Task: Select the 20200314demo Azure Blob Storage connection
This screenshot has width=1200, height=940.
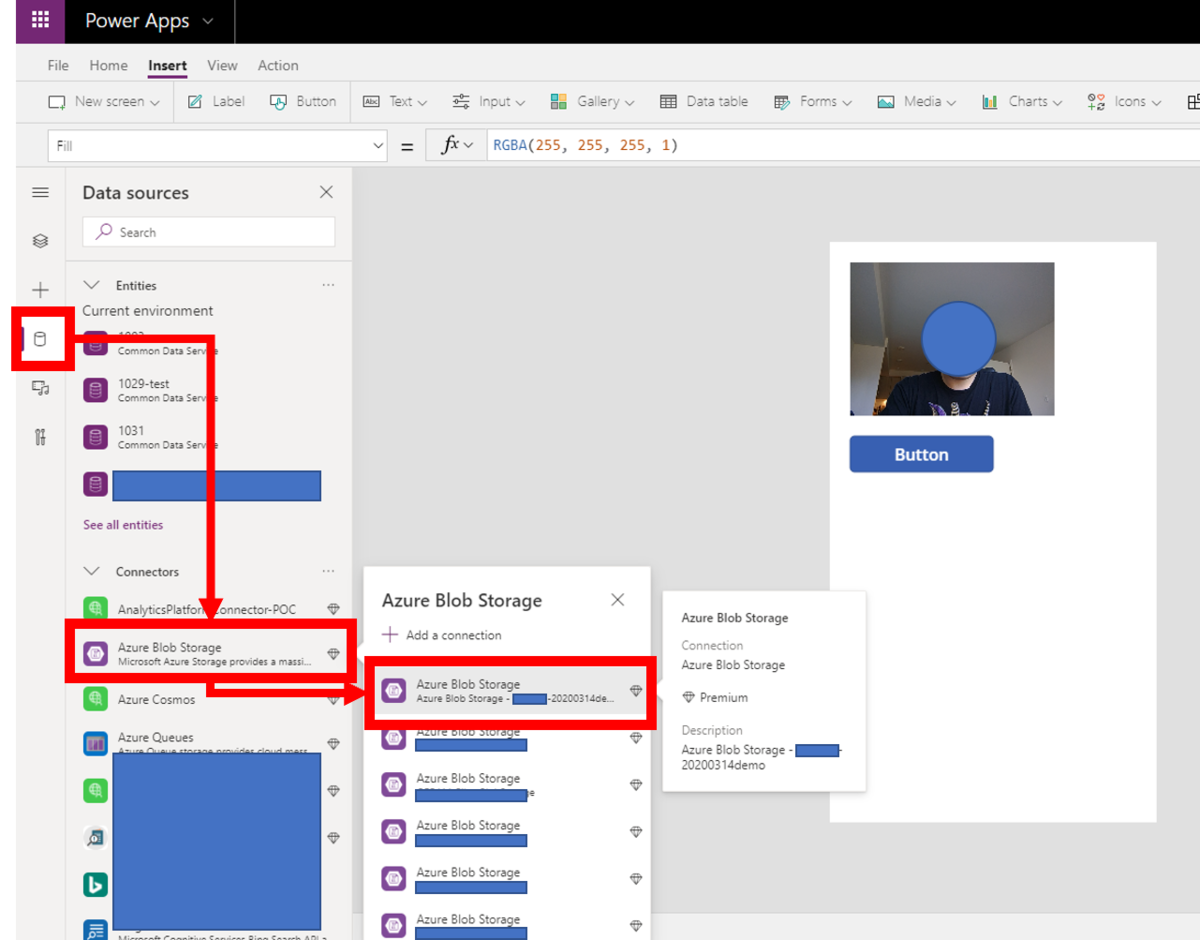Action: [511, 691]
